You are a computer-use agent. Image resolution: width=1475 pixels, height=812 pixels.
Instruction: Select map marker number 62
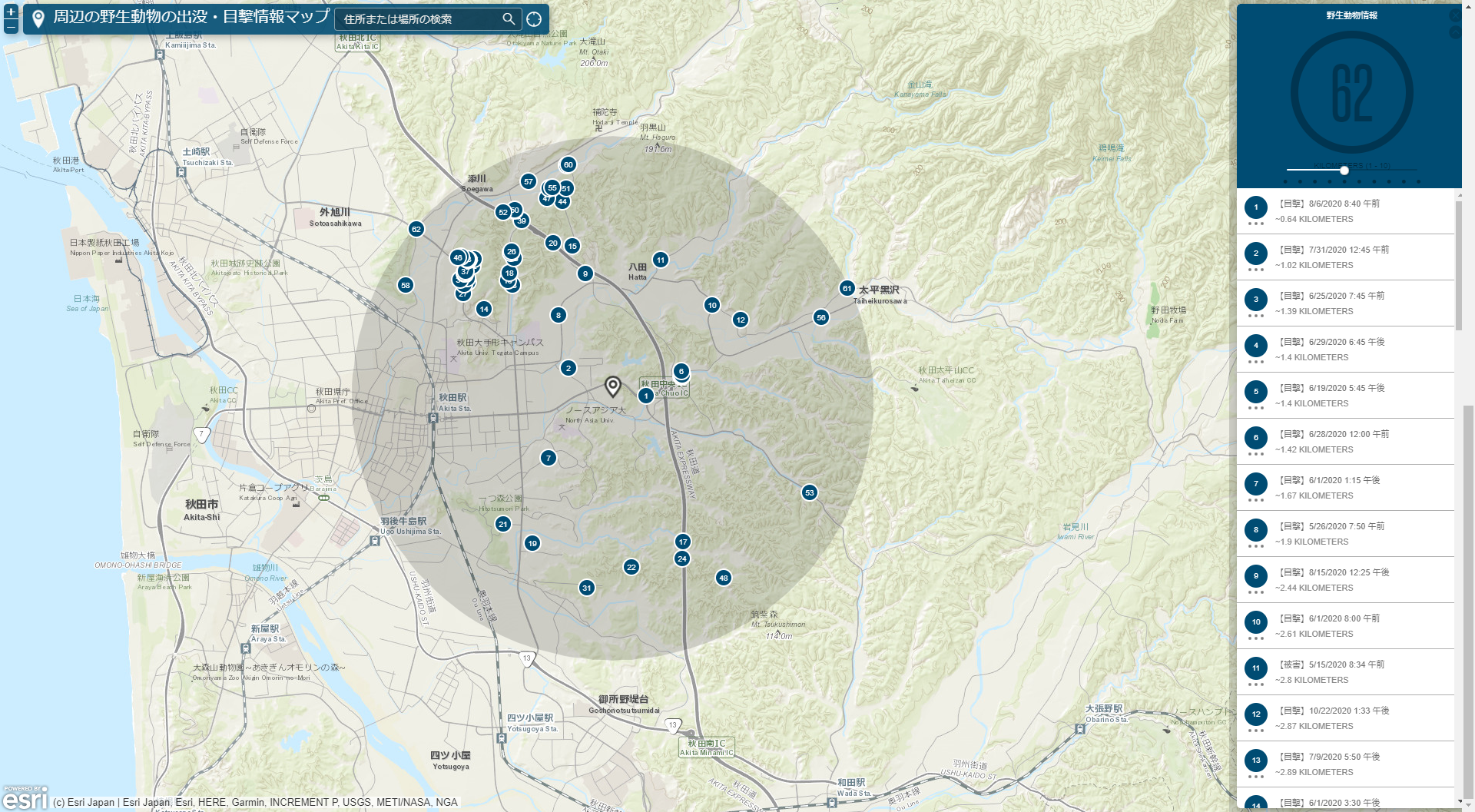[x=416, y=229]
